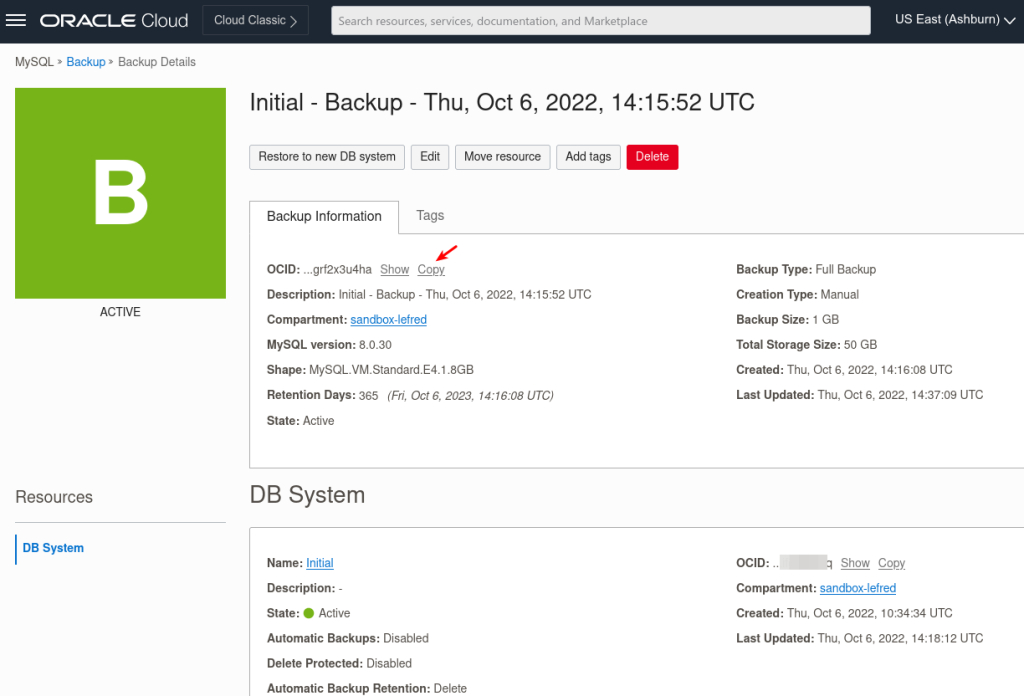Open the Cloud Classic dropdown
Image resolution: width=1024 pixels, height=696 pixels.
click(255, 19)
